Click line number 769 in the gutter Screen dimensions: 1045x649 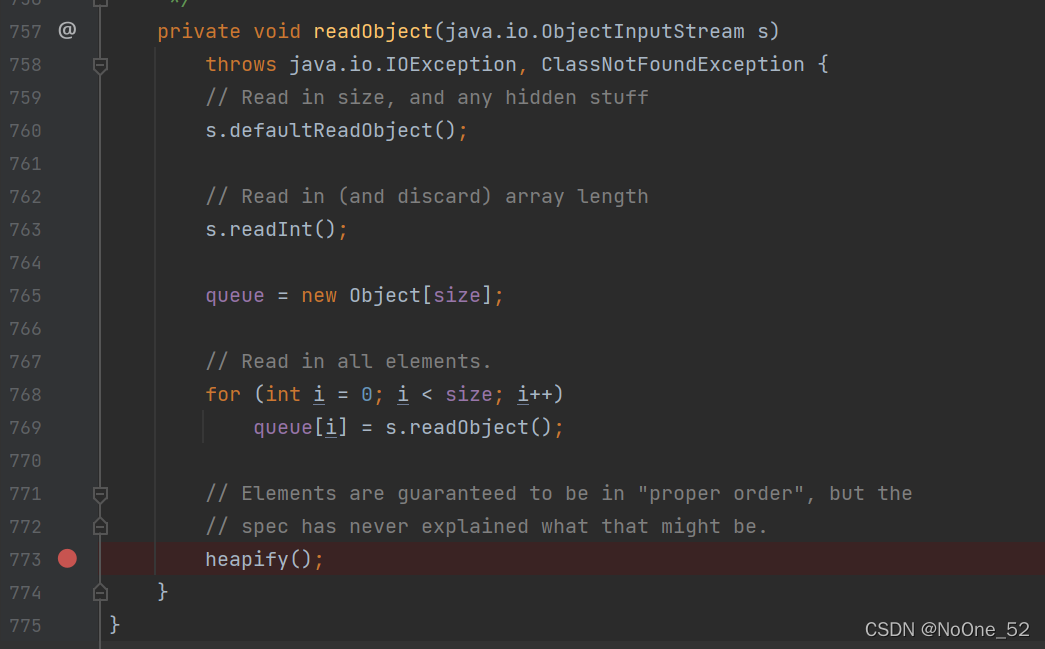tap(25, 427)
